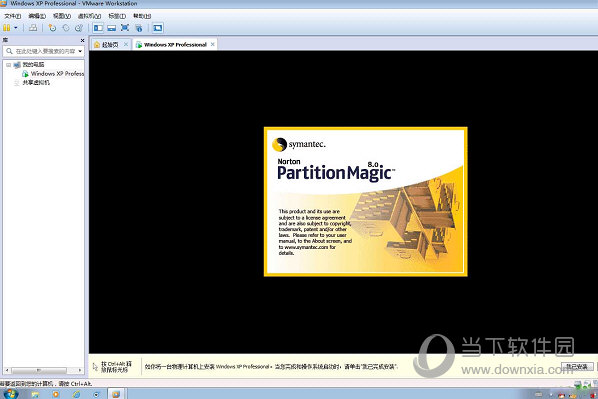
Task: Click the VMware Workstation title bar icon
Action: (x=3, y=3)
